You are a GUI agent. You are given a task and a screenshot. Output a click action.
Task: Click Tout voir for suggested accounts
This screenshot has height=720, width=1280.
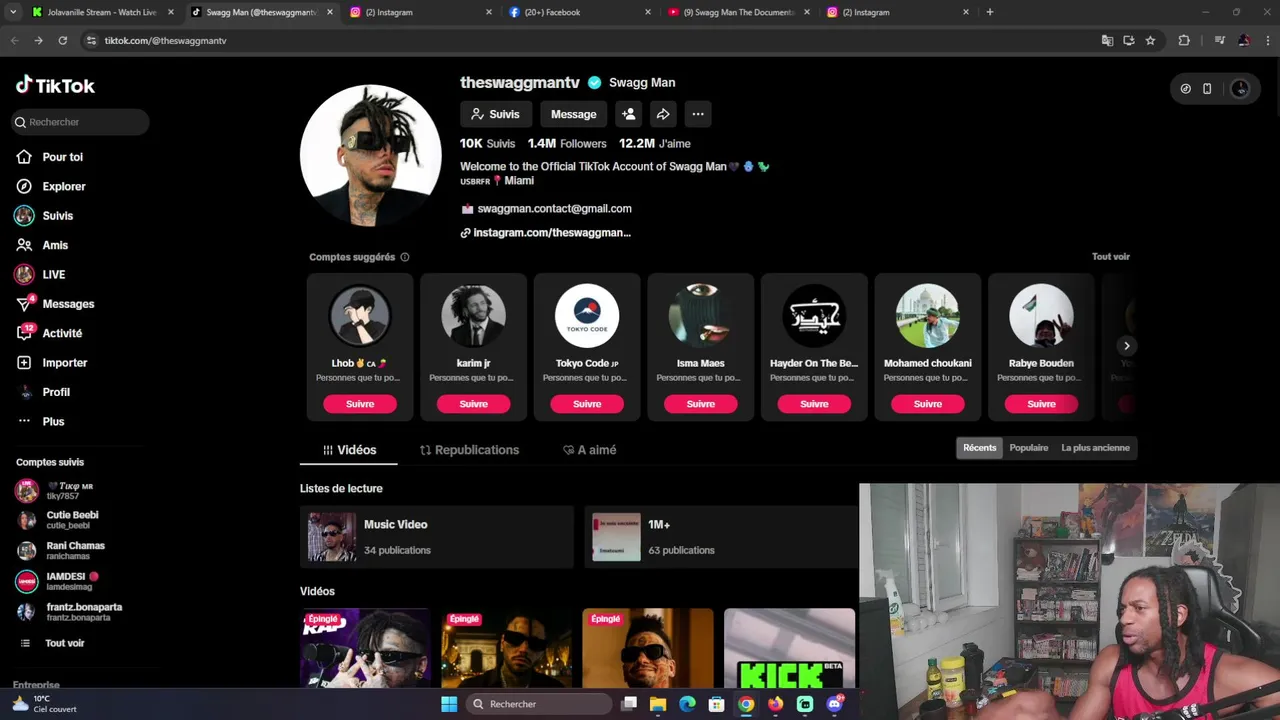coord(1111,257)
